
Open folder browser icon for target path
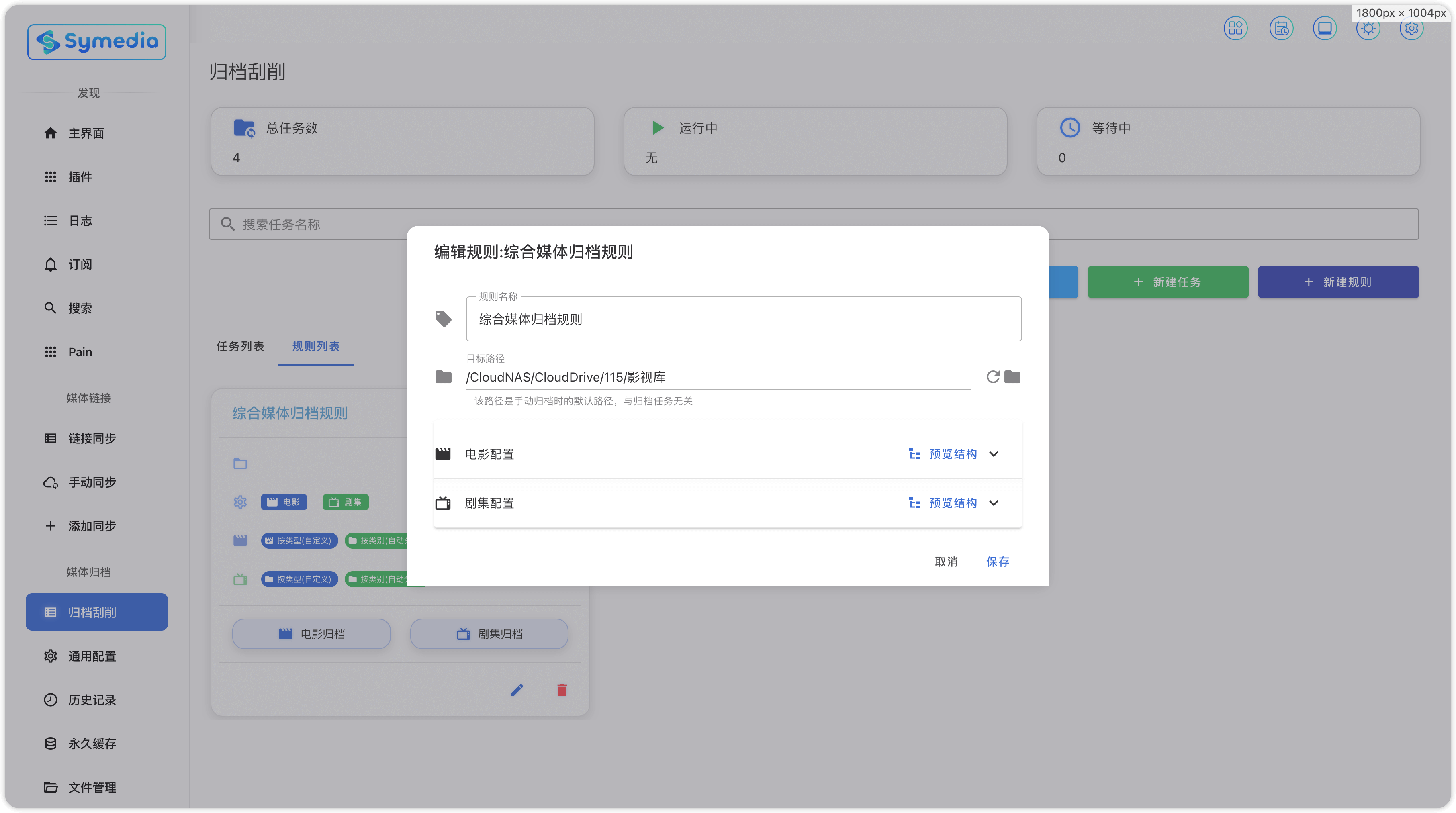pyautogui.click(x=1012, y=377)
